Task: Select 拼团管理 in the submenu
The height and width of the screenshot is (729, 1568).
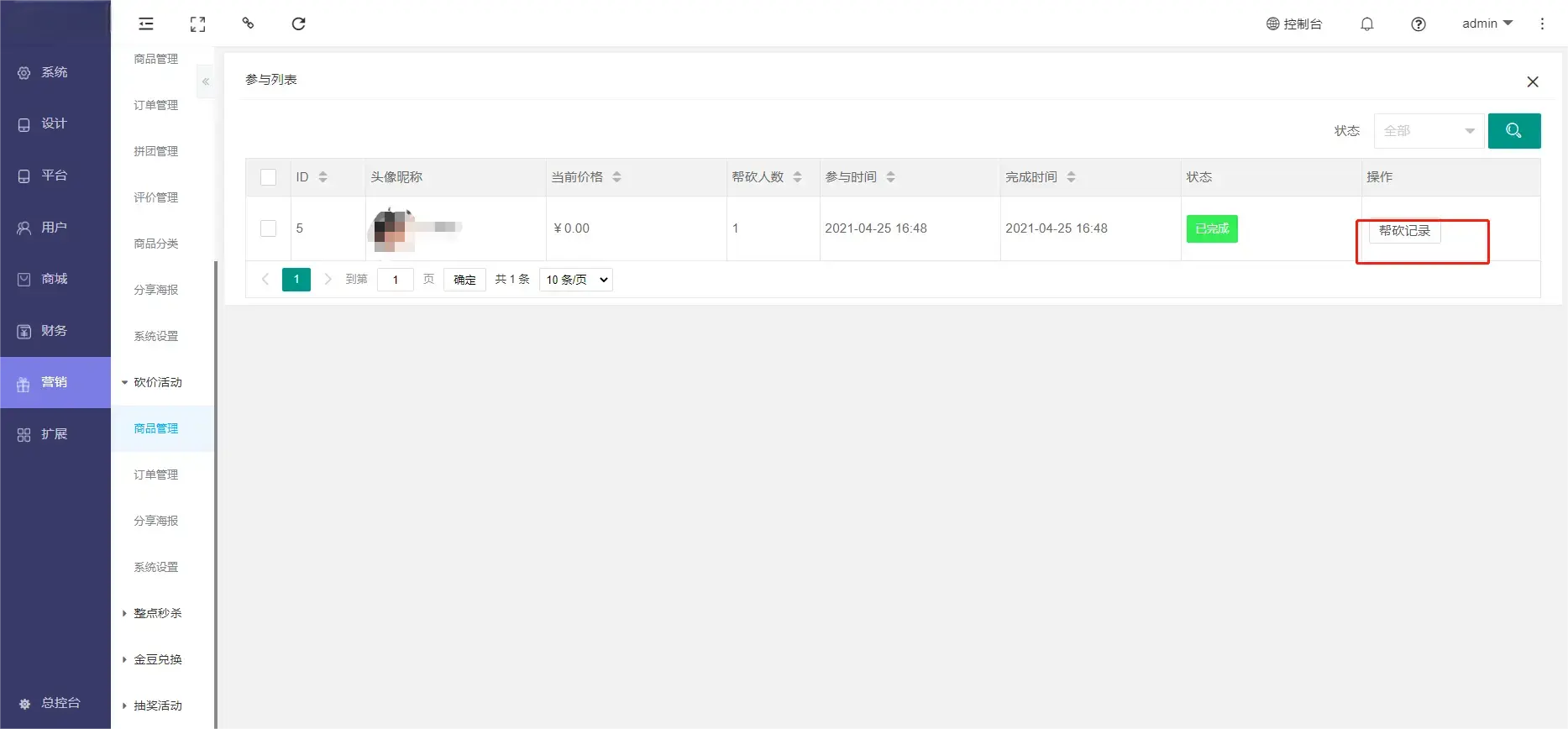Action: [x=156, y=151]
